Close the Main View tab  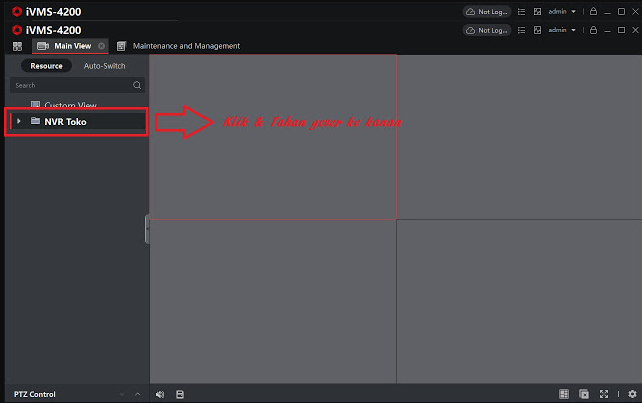tap(102, 46)
